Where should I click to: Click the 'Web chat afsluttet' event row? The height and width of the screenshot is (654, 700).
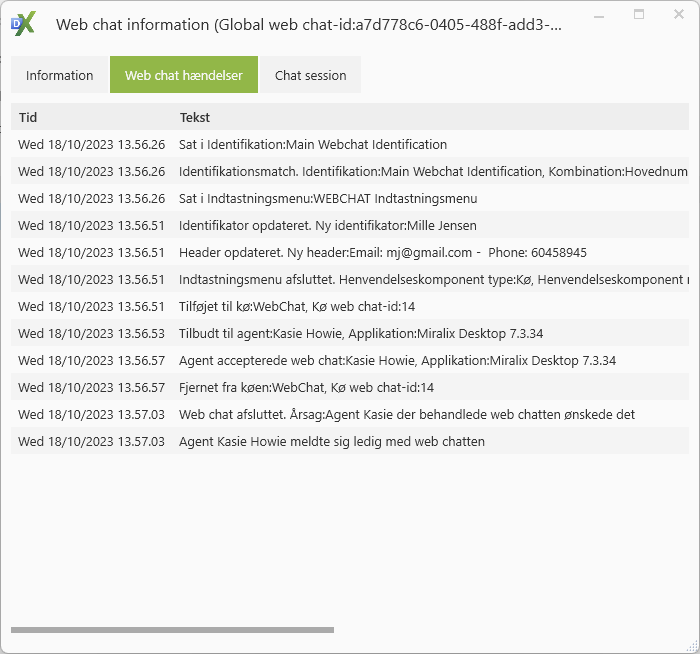[406, 414]
